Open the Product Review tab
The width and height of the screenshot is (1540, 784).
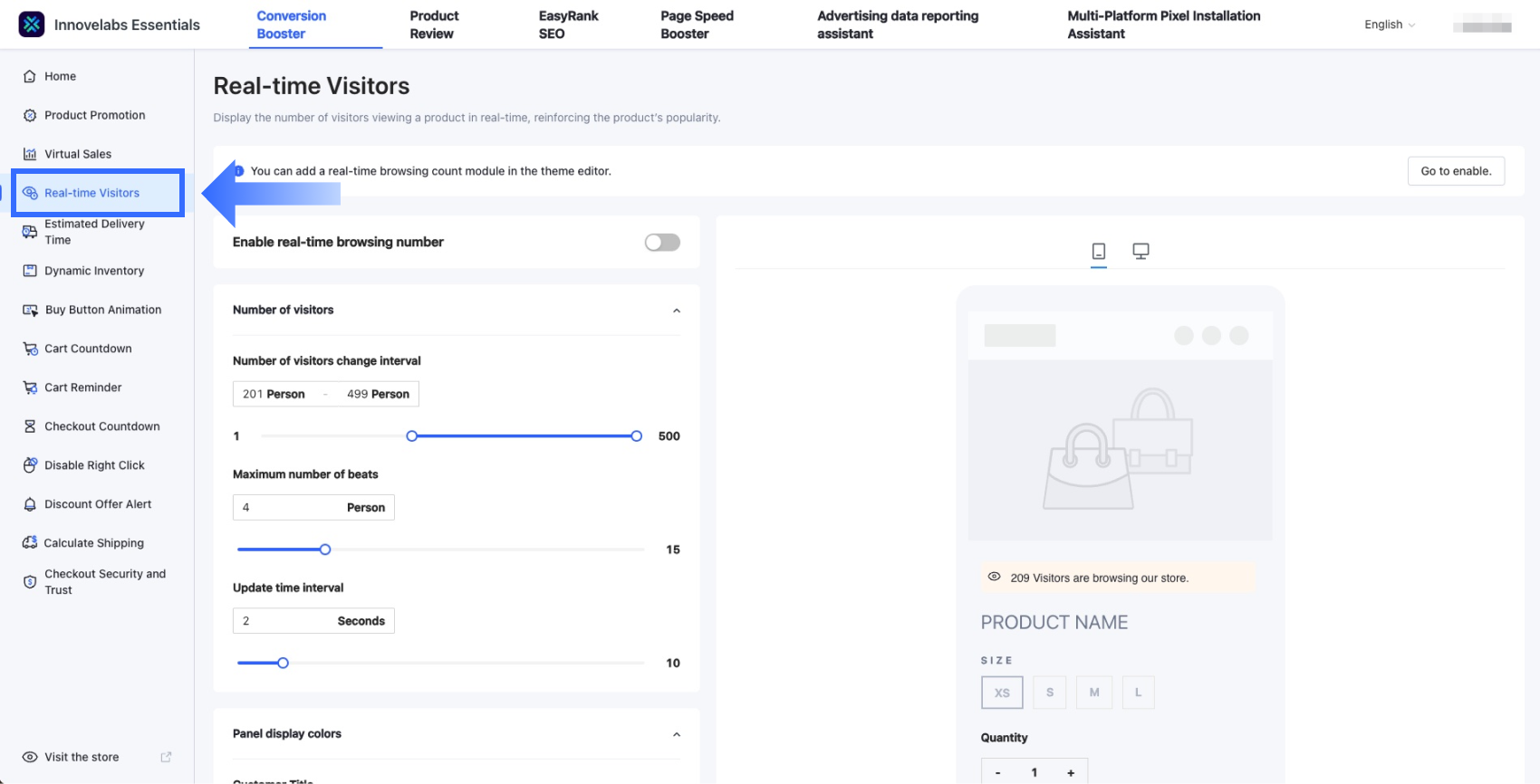pos(434,24)
